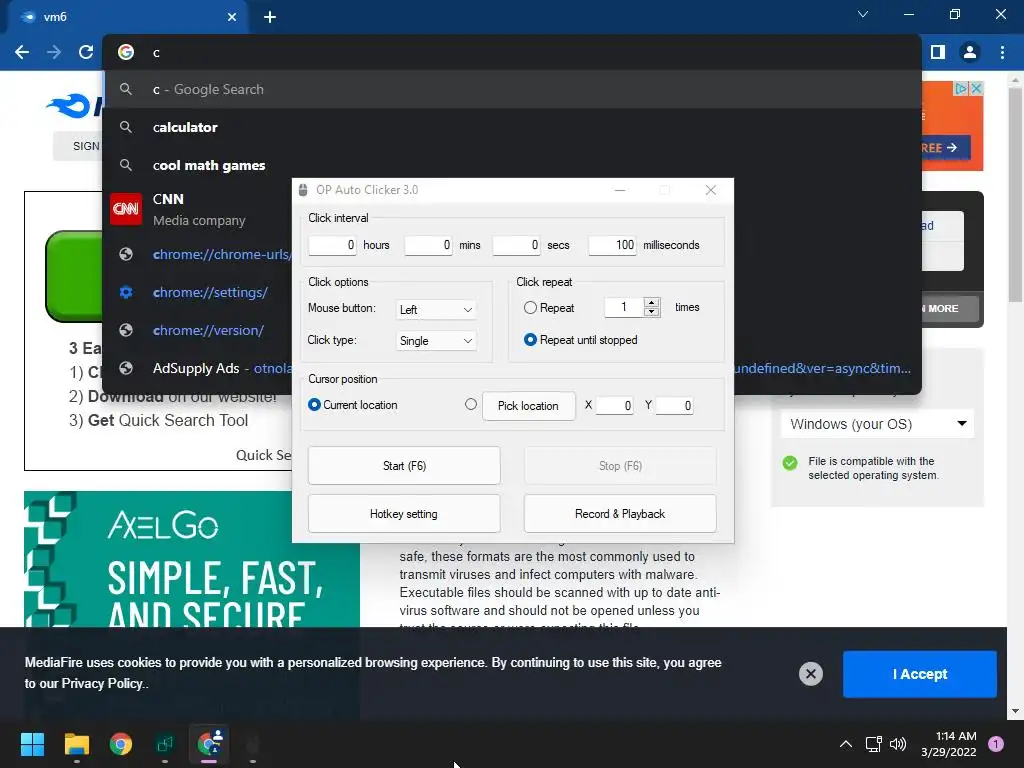
Task: Click the green file-compatible checkmark icon
Action: click(x=790, y=463)
